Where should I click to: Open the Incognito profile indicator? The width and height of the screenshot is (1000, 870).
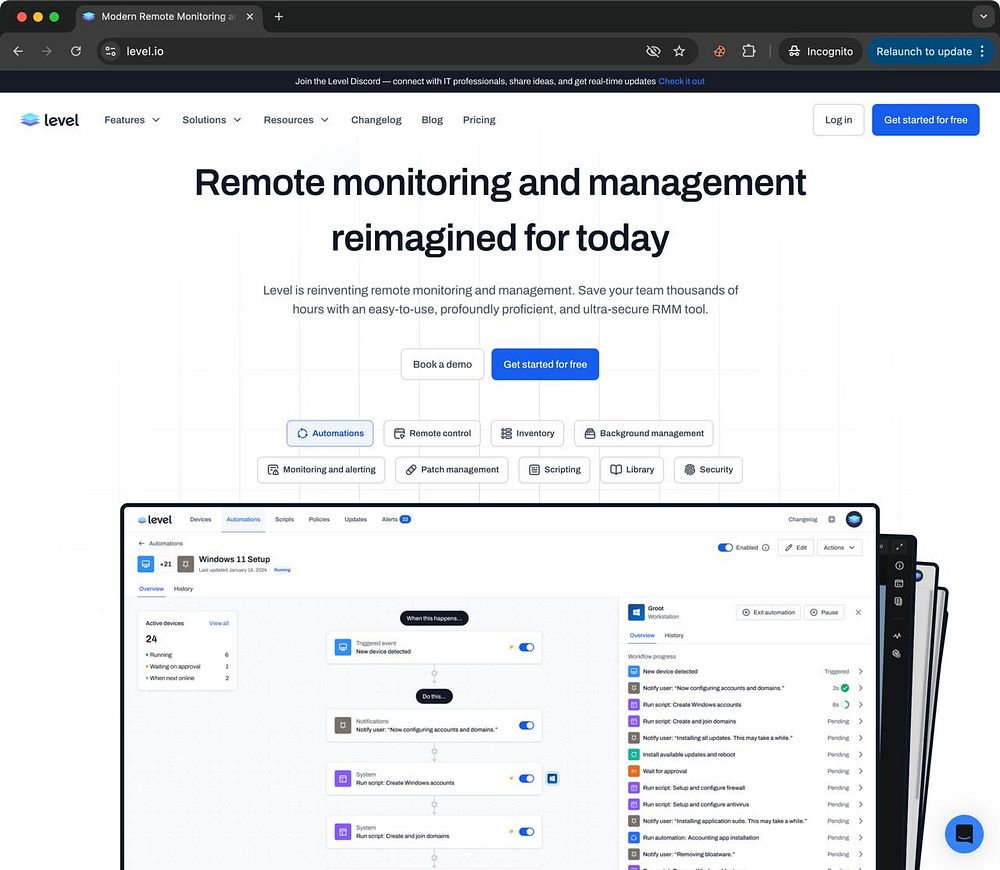[820, 51]
